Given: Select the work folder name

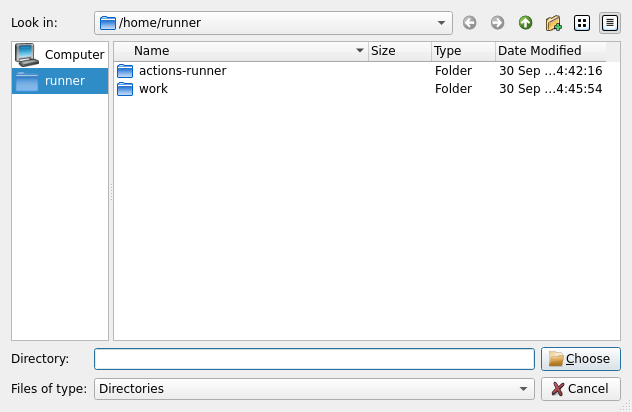Looking at the screenshot, I should coord(153,89).
